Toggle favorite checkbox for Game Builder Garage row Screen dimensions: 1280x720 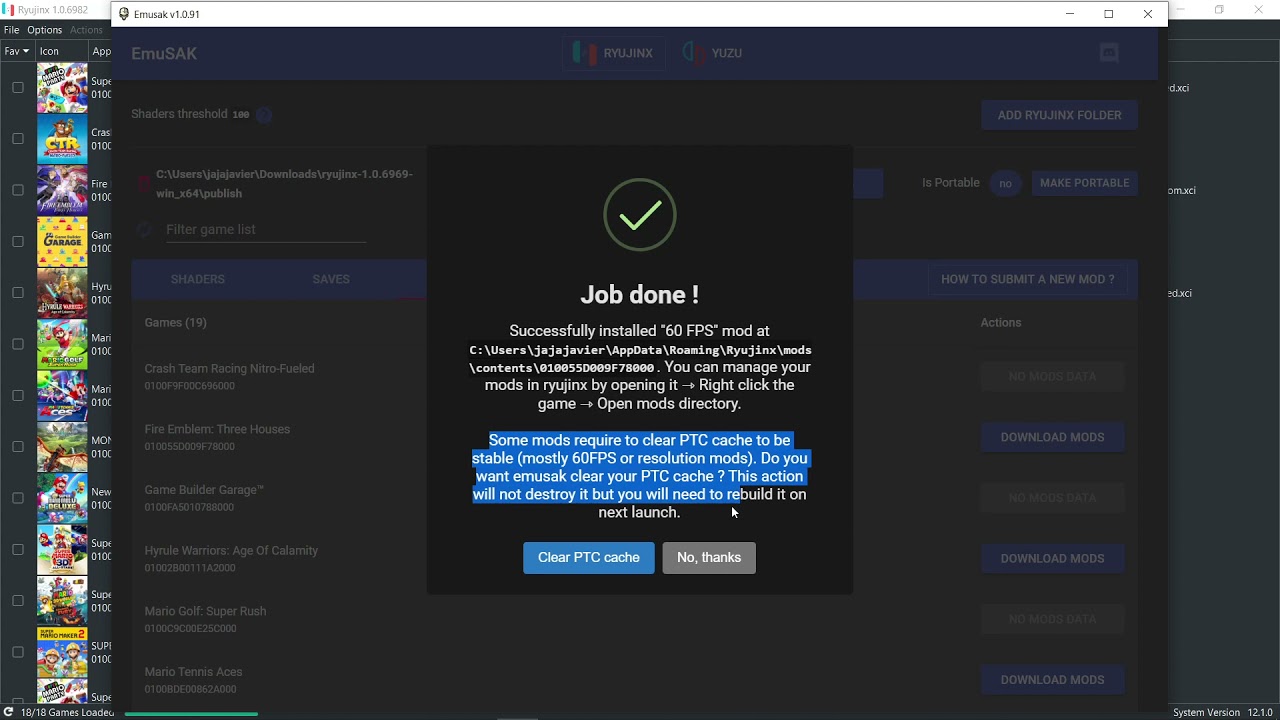coord(18,241)
